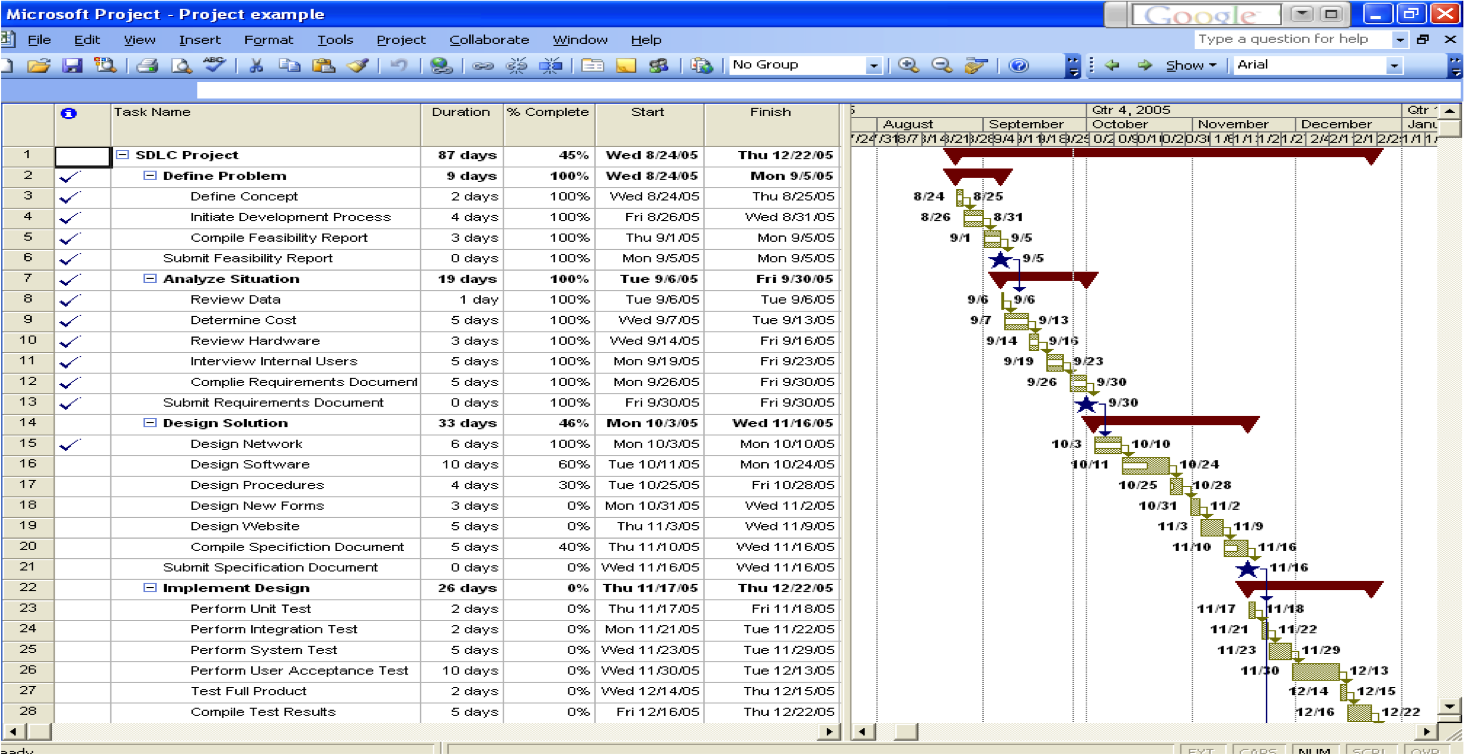Select the Task Name column header
The width and height of the screenshot is (1465, 755).
[266, 124]
